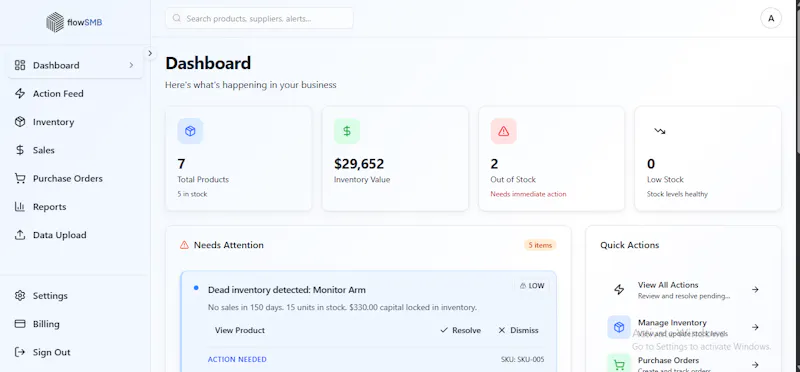Click the lightning icon beside View All Actions
Screen dimensions: 800x372
pyautogui.click(x=619, y=289)
